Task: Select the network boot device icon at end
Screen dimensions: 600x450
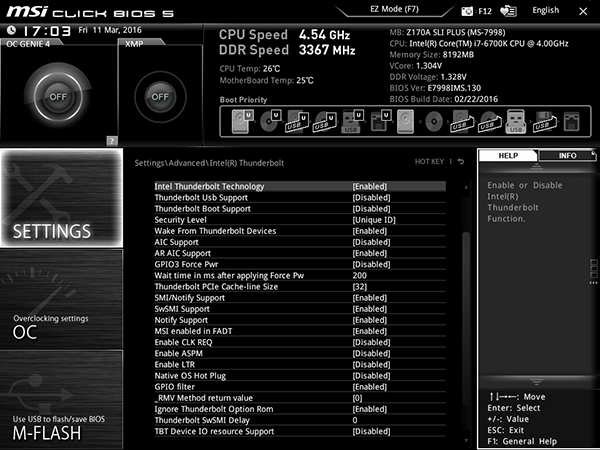Action: 571,121
